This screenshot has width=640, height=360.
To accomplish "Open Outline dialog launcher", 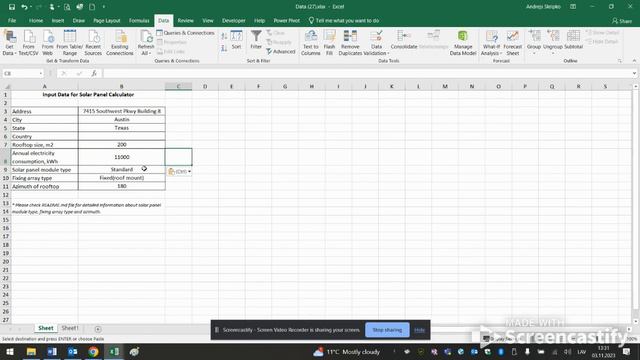I will [x=620, y=61].
